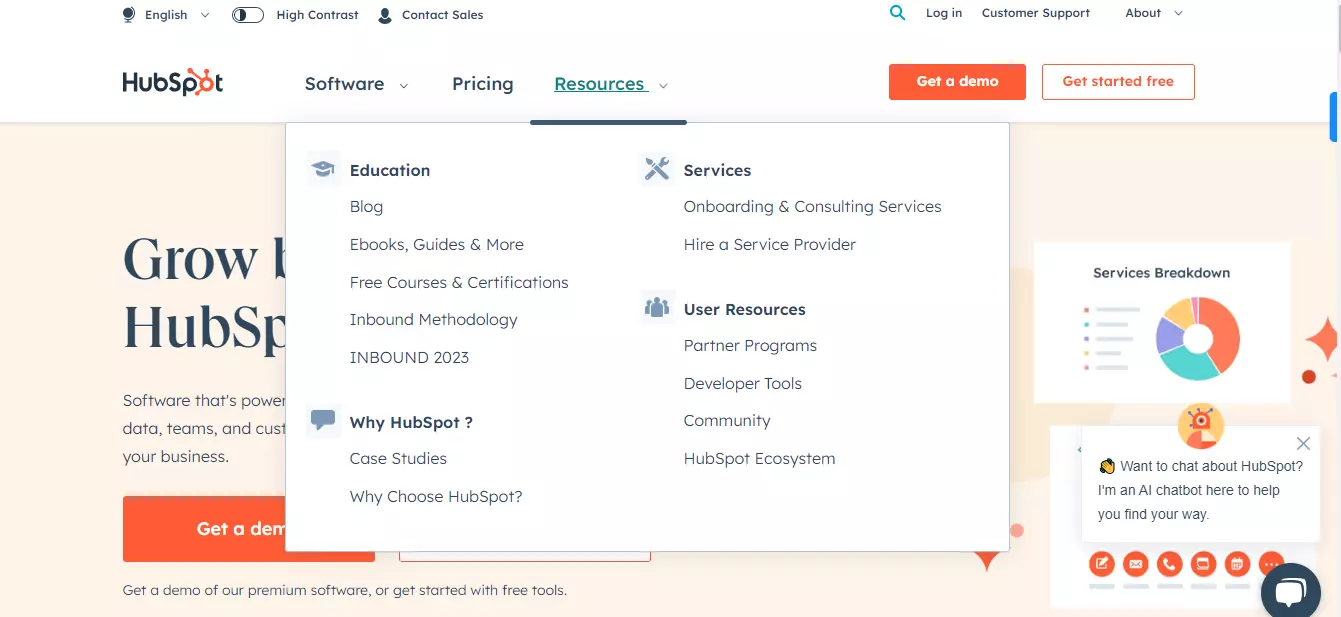
Task: Click the About link text
Action: pyautogui.click(x=1143, y=13)
